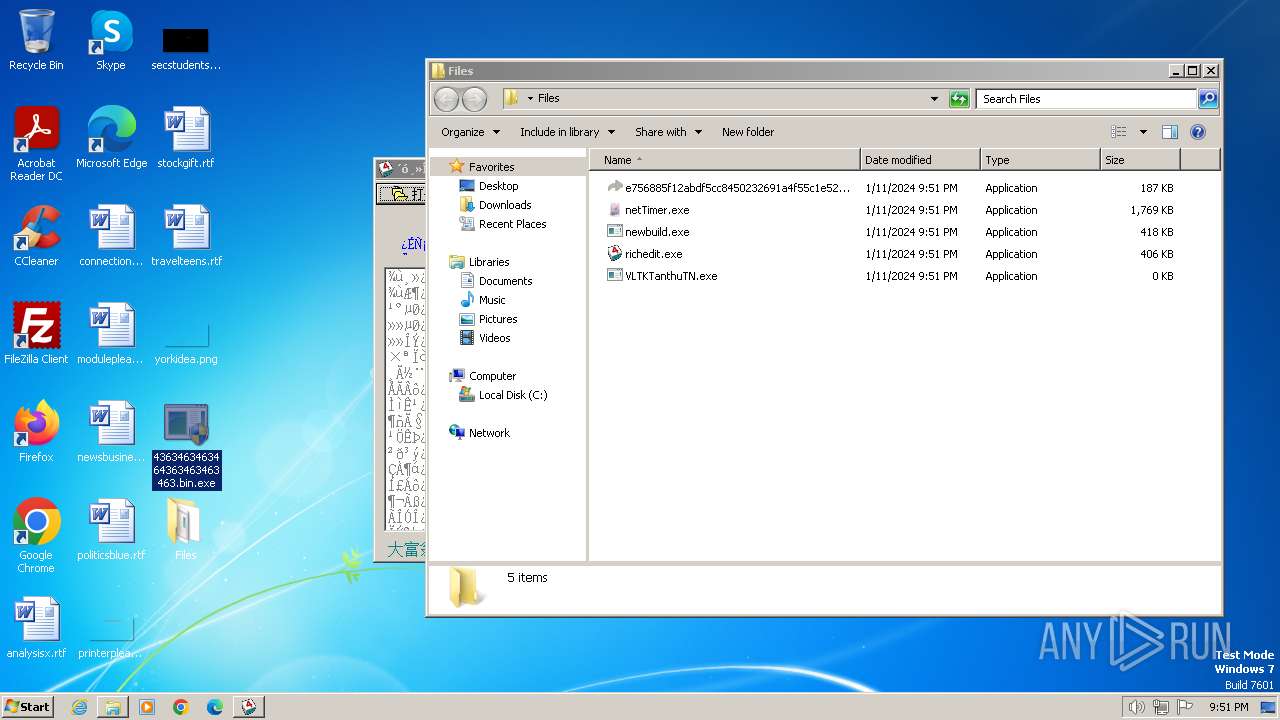
Task: Select the Files folder on desktop
Action: pos(186,529)
